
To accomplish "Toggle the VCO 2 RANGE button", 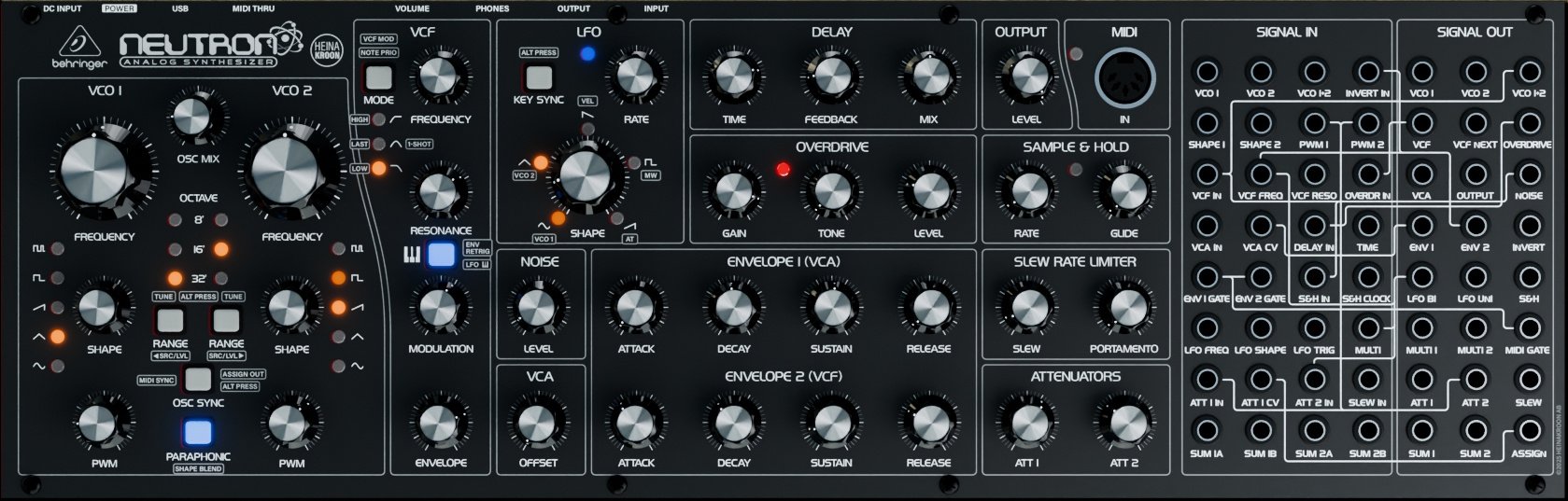I will click(x=226, y=320).
